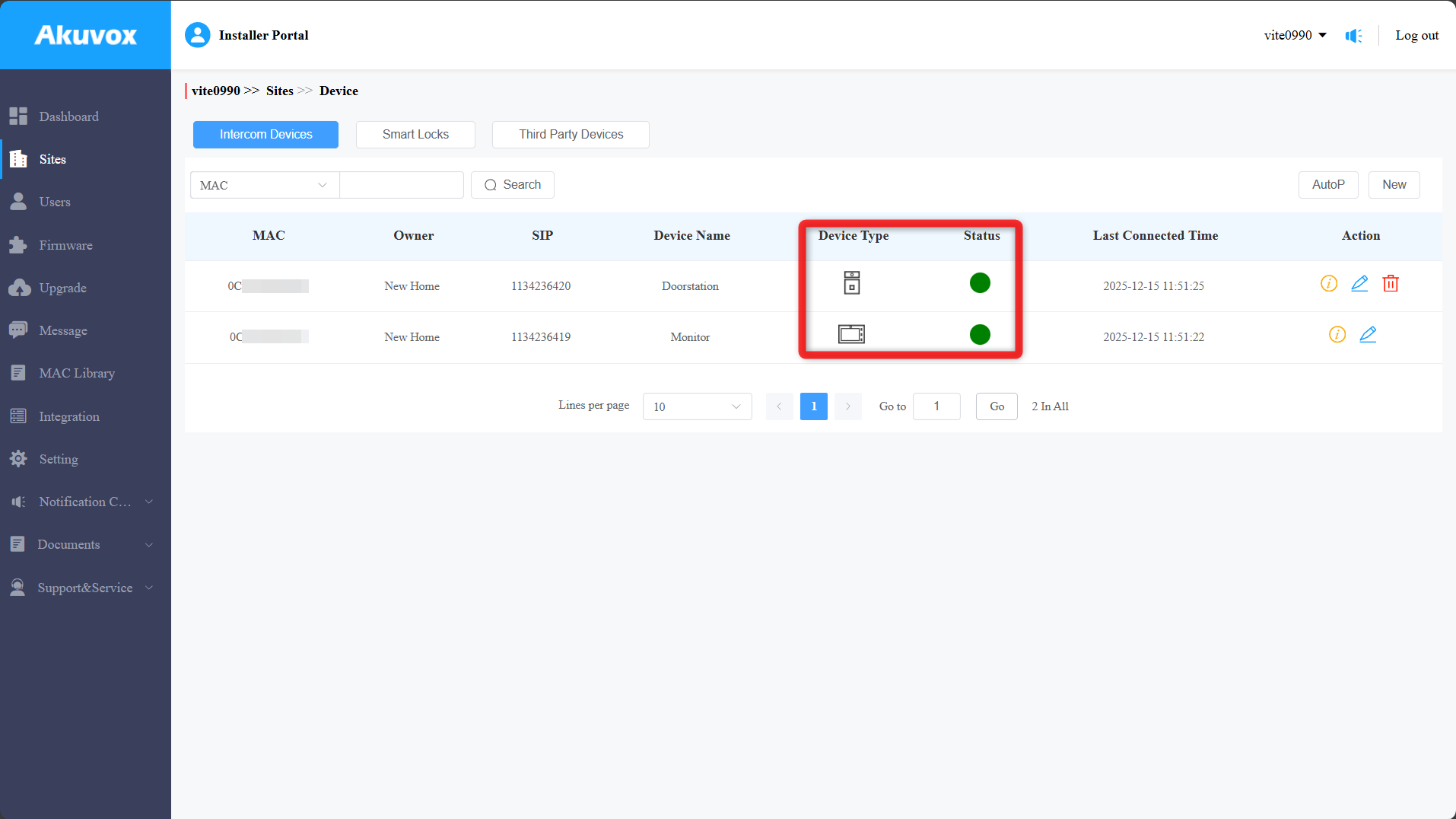This screenshot has width=1456, height=819.
Task: Open Setting in the sidebar
Action: click(59, 459)
